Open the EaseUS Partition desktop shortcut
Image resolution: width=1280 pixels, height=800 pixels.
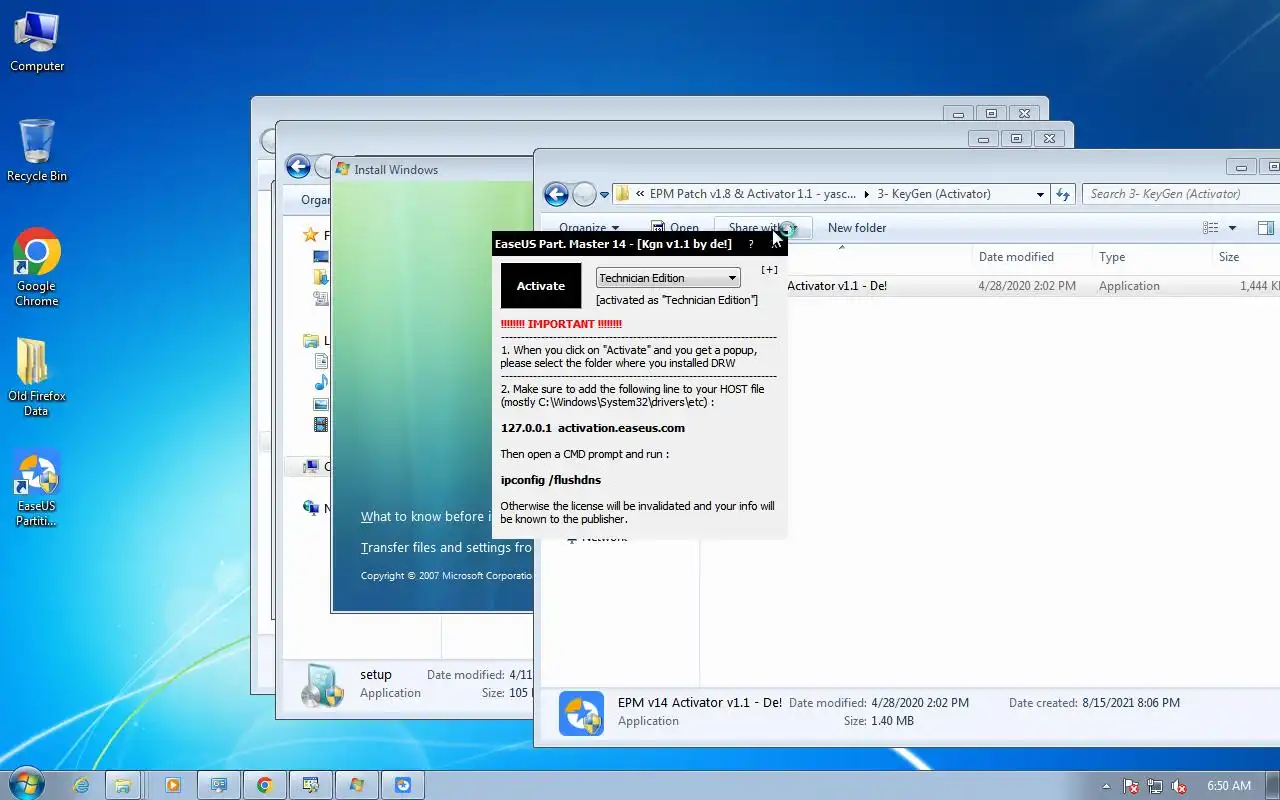click(x=37, y=488)
